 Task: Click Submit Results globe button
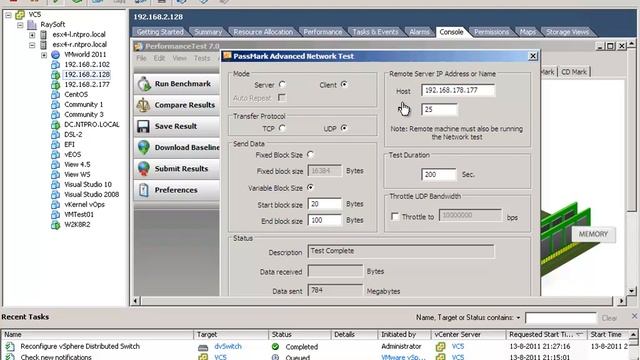point(143,169)
